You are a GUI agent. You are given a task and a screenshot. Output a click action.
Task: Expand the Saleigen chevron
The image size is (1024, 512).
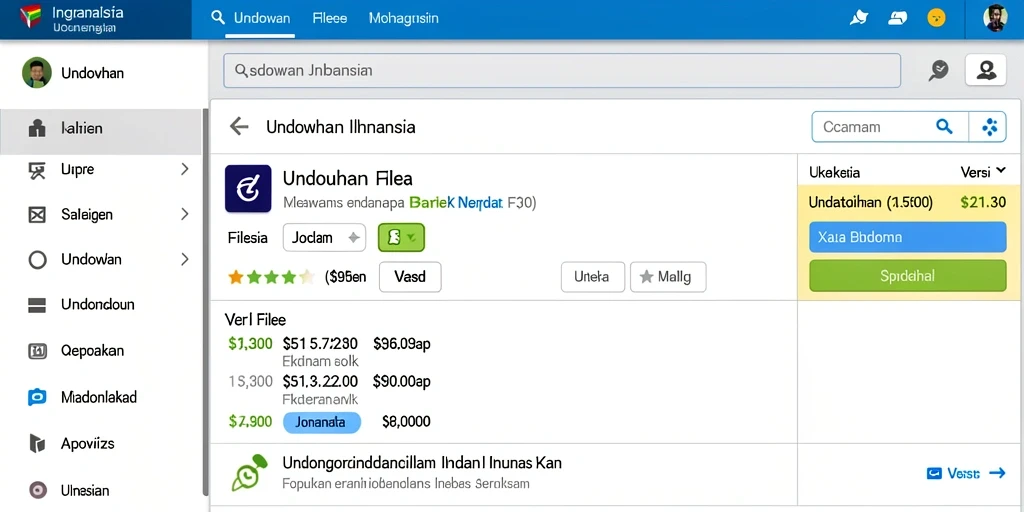185,214
